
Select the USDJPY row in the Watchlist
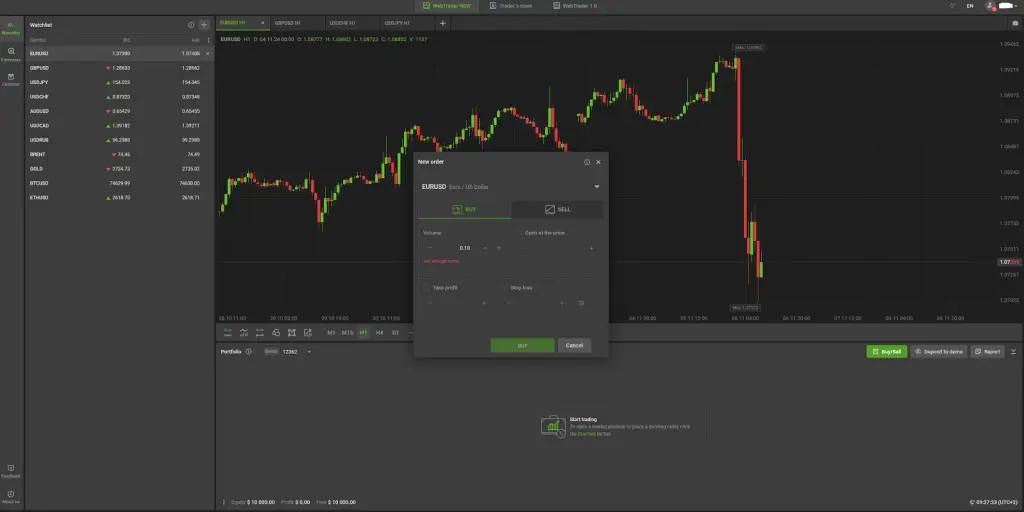[x=120, y=82]
